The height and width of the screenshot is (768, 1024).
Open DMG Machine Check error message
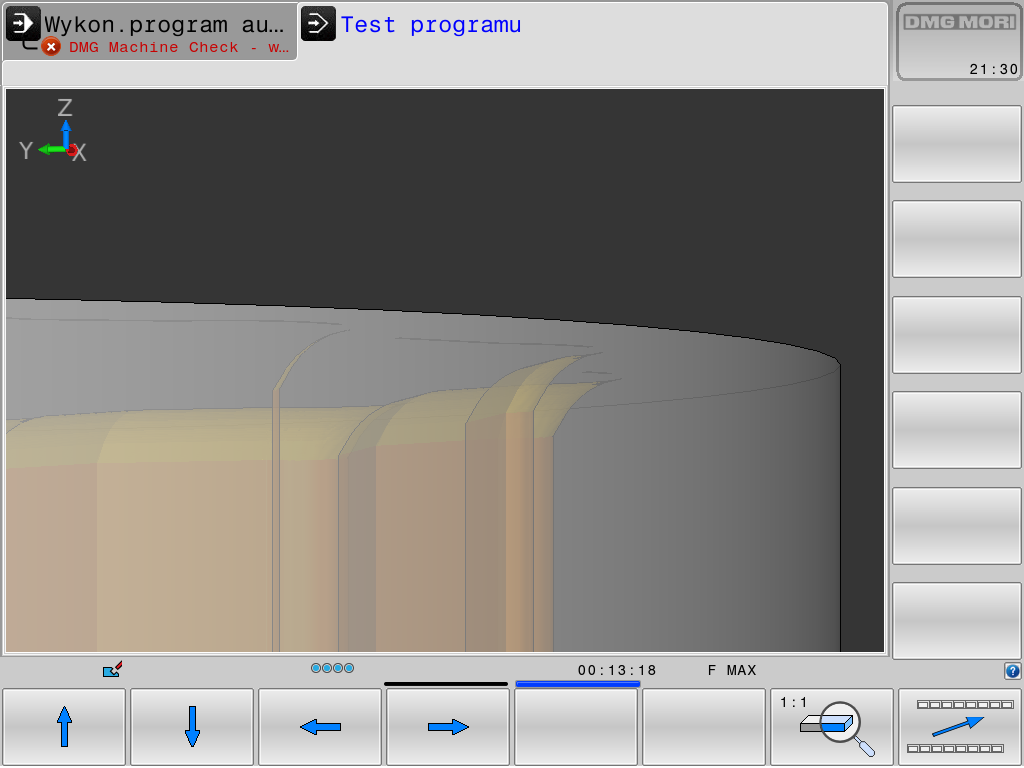point(179,47)
